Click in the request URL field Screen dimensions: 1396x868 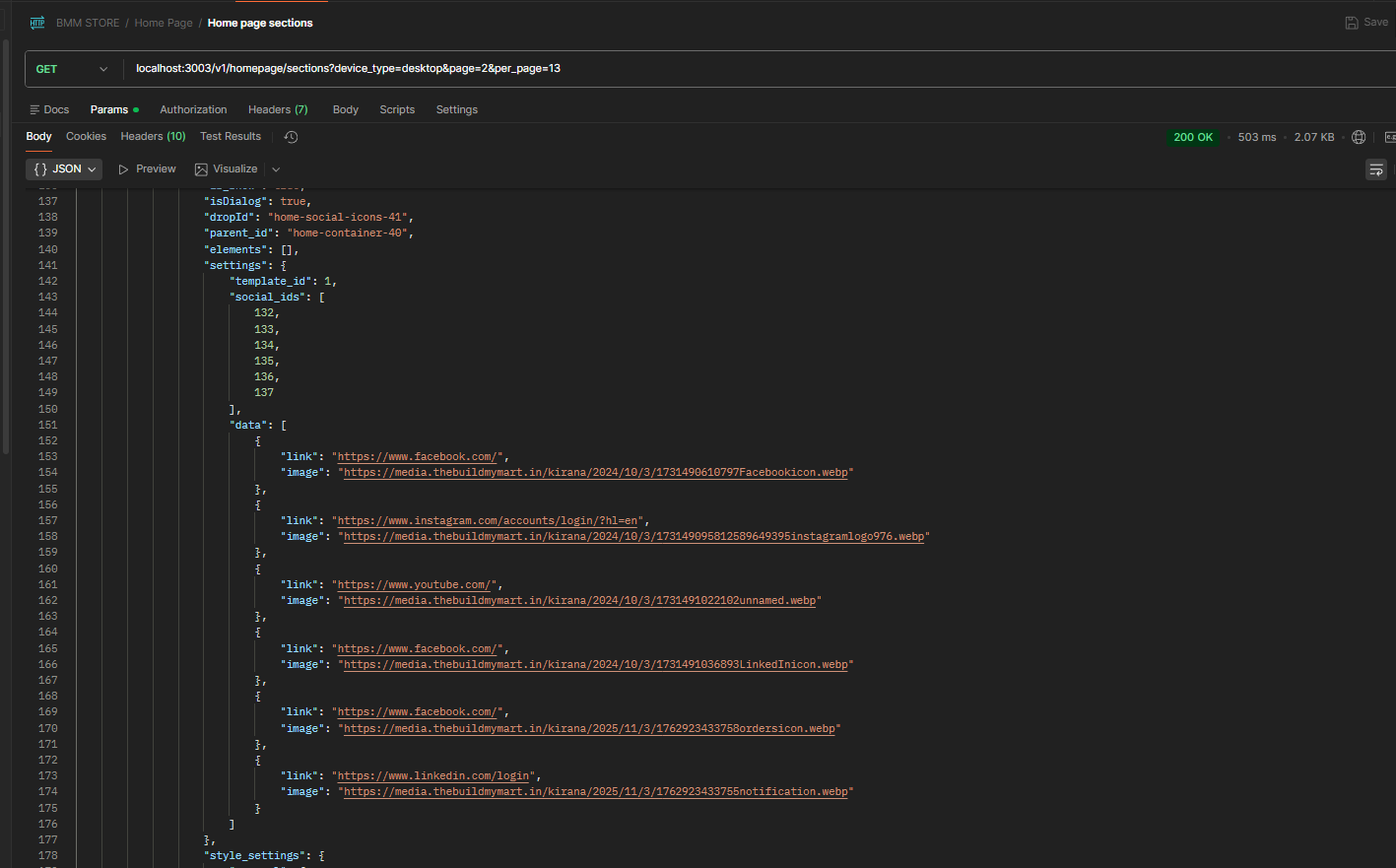pos(759,69)
